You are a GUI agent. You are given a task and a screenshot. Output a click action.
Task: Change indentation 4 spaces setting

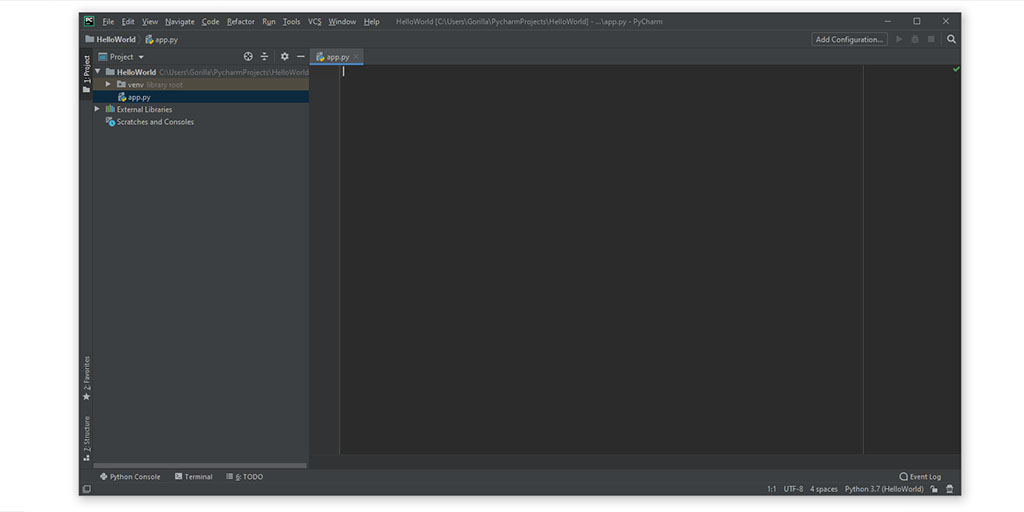(x=824, y=489)
